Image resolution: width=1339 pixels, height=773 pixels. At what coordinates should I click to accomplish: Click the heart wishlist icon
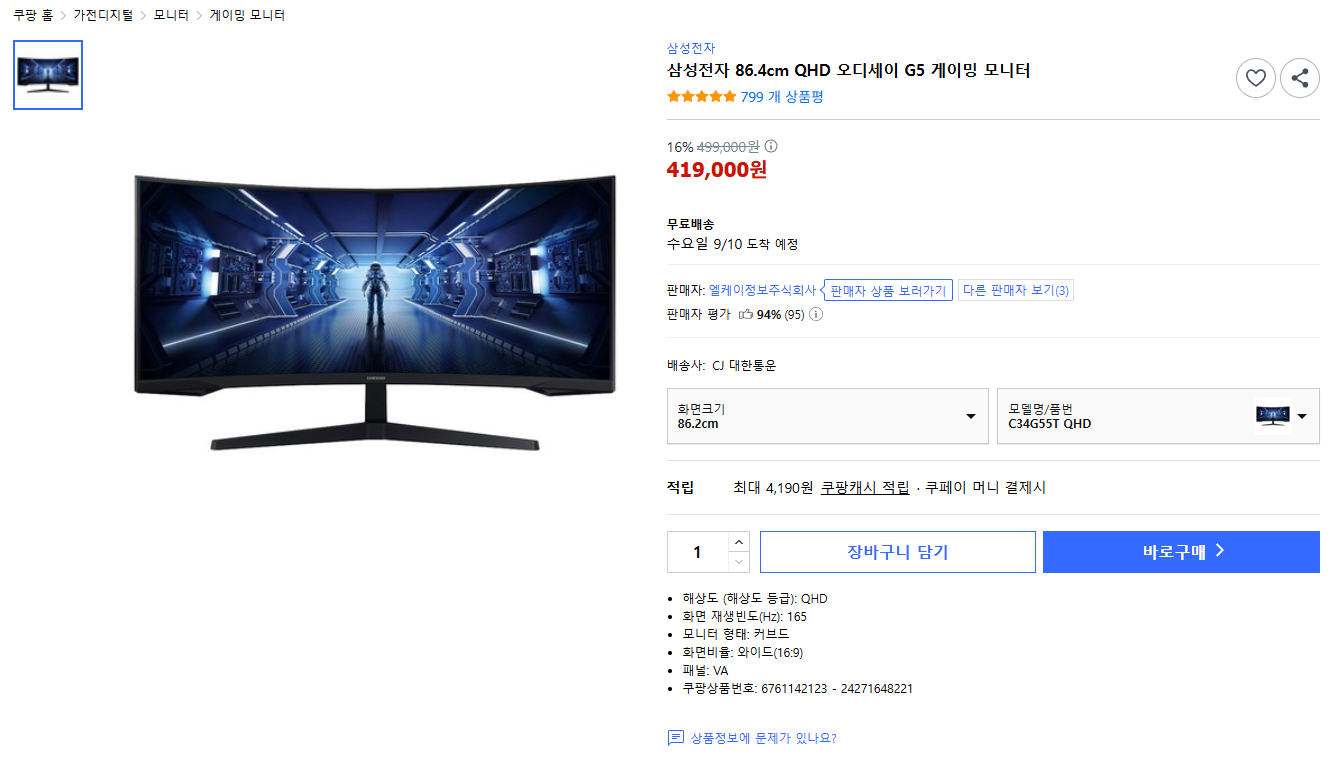pyautogui.click(x=1256, y=78)
